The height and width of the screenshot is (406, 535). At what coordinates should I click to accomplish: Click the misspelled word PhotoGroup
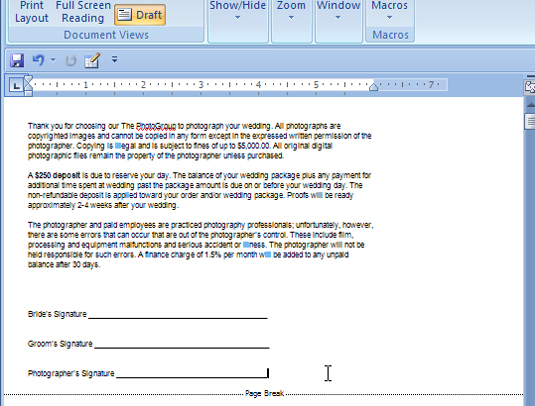(156, 126)
